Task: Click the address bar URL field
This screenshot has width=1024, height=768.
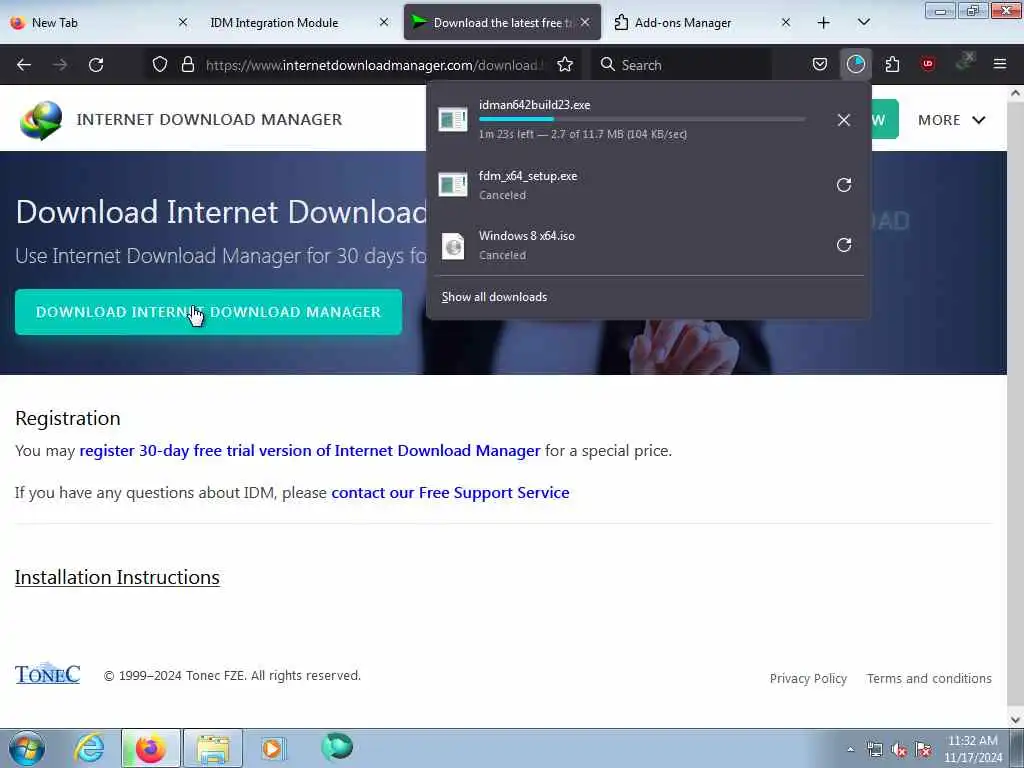Action: coord(372,65)
